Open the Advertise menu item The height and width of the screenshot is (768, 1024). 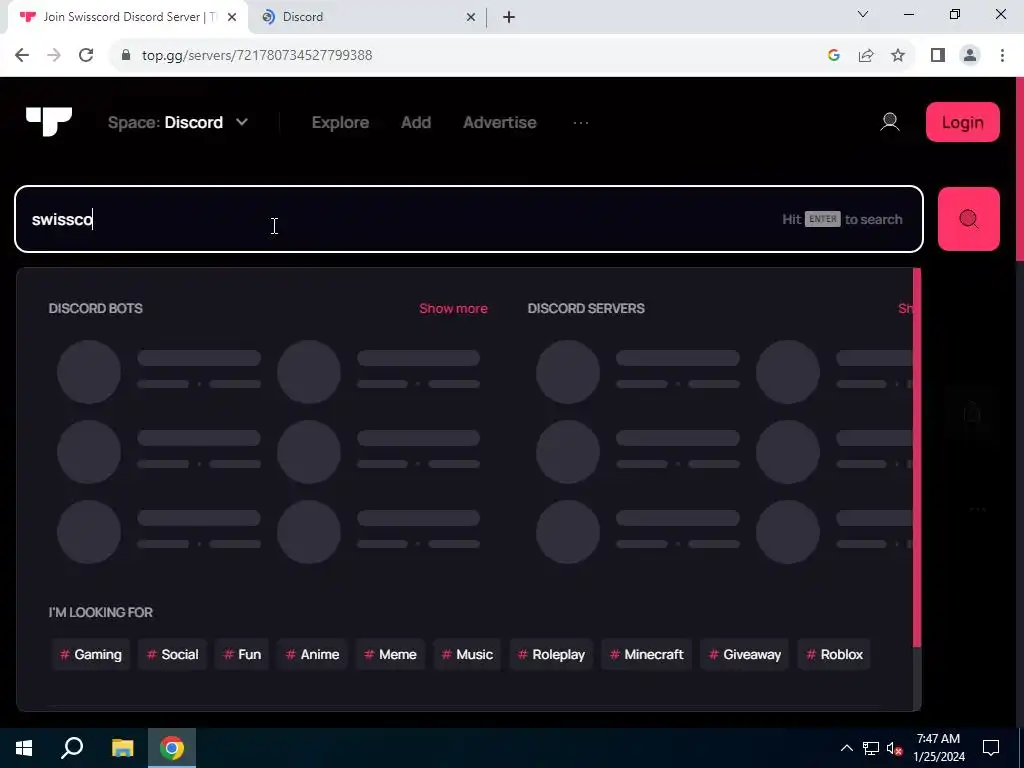tap(500, 122)
